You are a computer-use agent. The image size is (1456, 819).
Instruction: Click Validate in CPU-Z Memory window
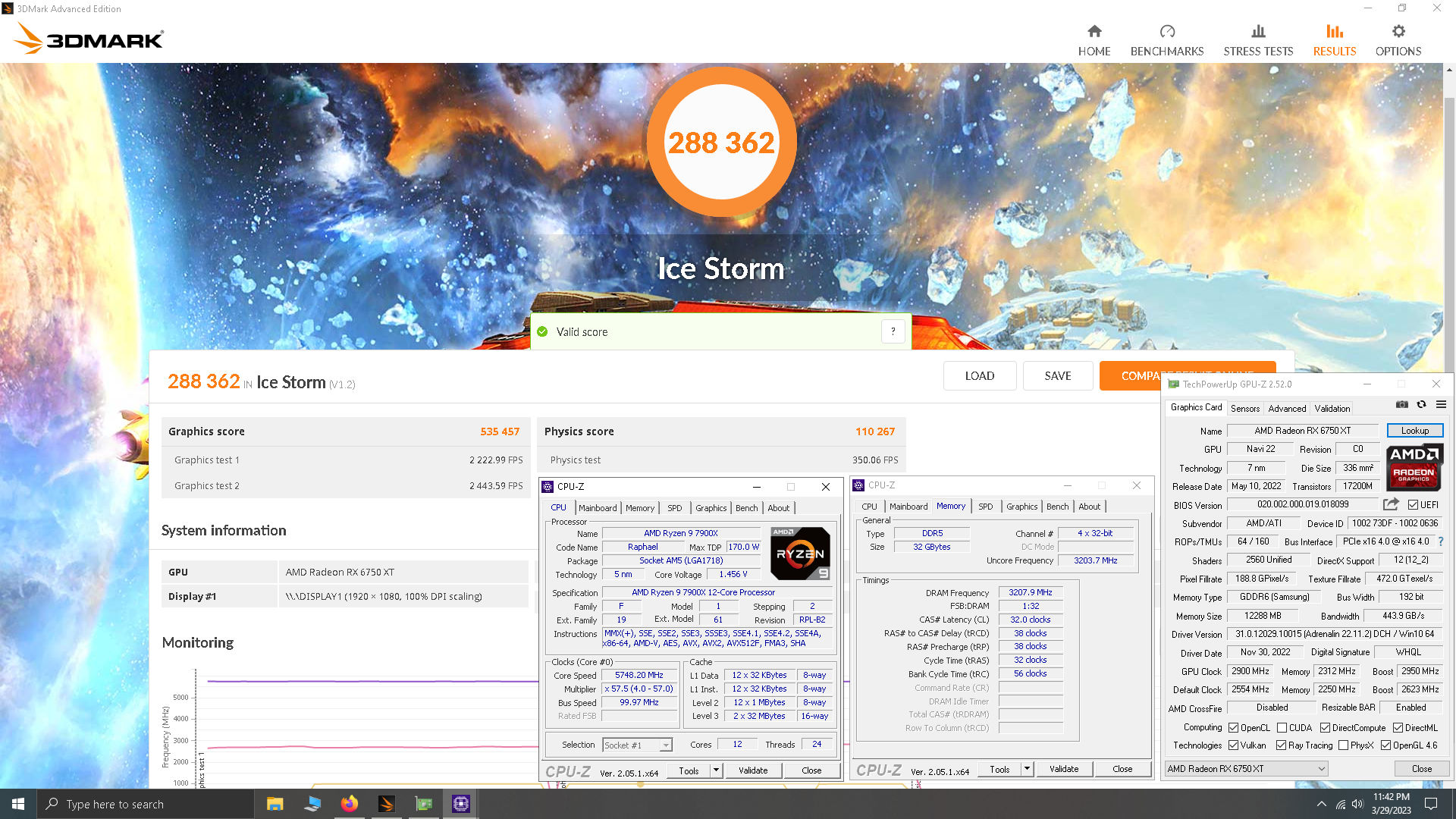(1064, 769)
